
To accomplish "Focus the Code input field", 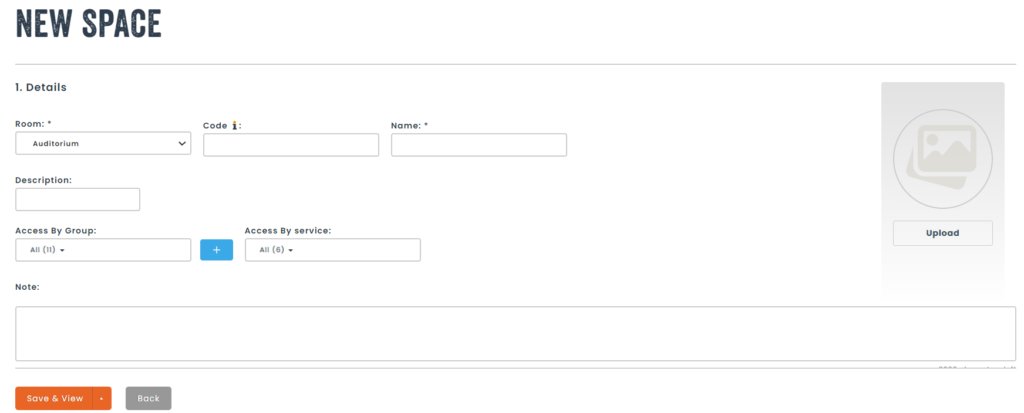I will (x=291, y=145).
